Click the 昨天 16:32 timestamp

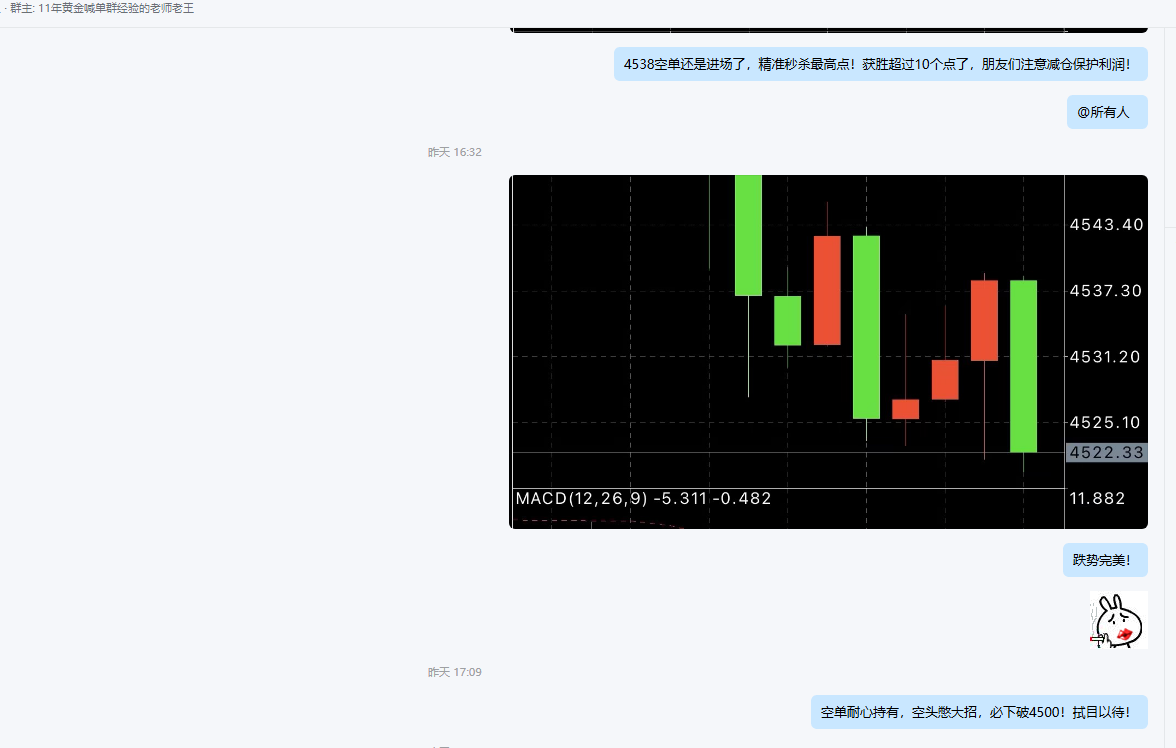point(454,152)
